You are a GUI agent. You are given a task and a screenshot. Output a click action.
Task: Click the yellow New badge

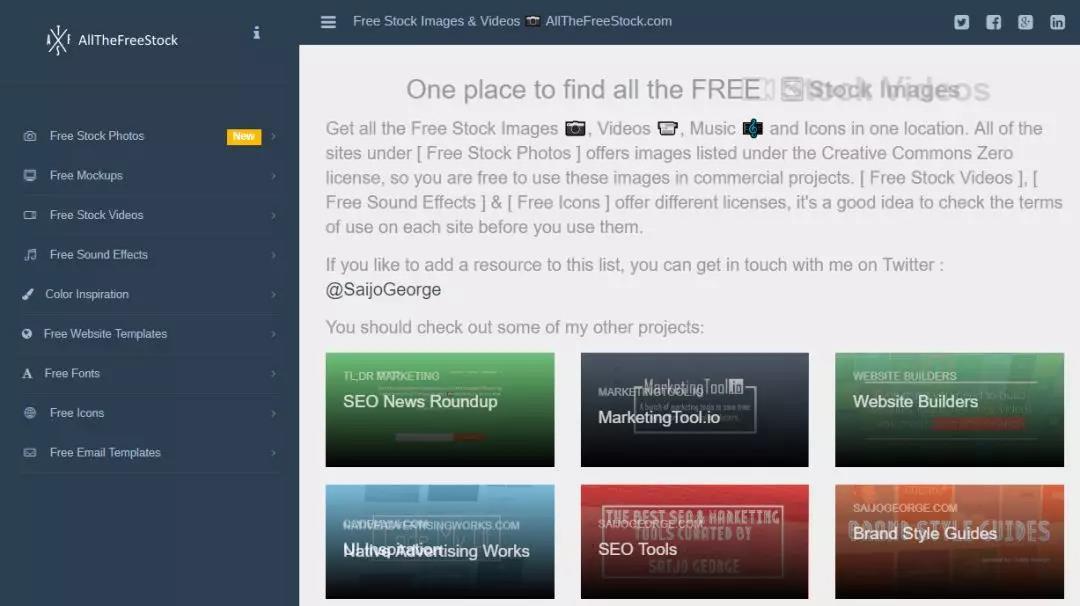(x=244, y=136)
